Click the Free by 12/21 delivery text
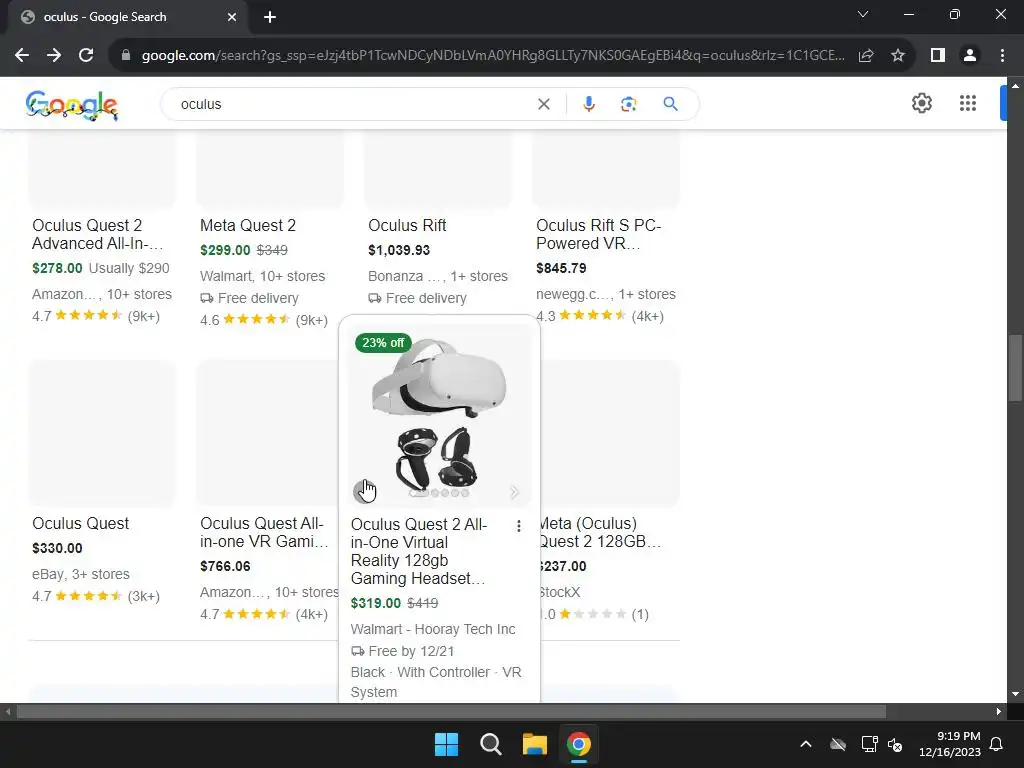The width and height of the screenshot is (1024, 768). click(x=411, y=651)
